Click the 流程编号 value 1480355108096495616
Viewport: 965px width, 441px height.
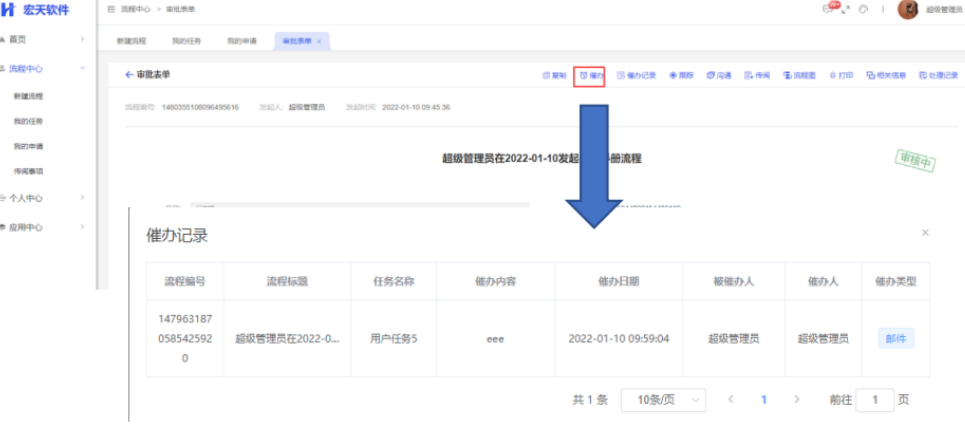tap(200, 108)
